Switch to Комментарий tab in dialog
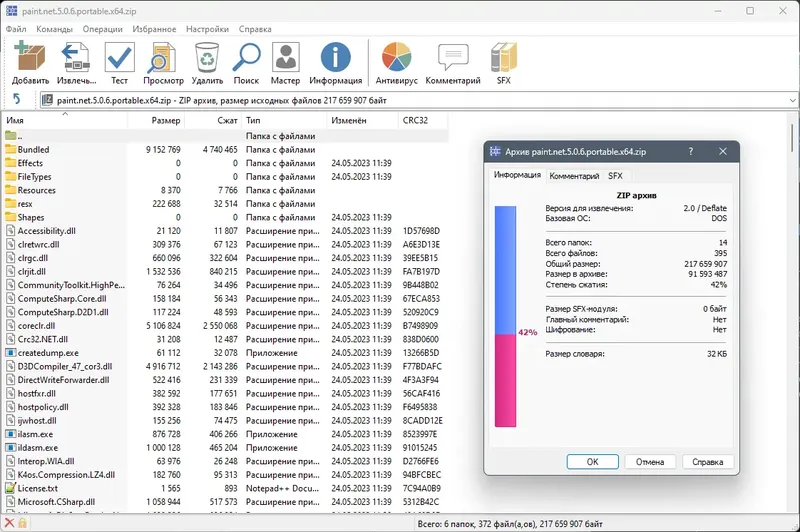The height and width of the screenshot is (532, 800). point(574,176)
